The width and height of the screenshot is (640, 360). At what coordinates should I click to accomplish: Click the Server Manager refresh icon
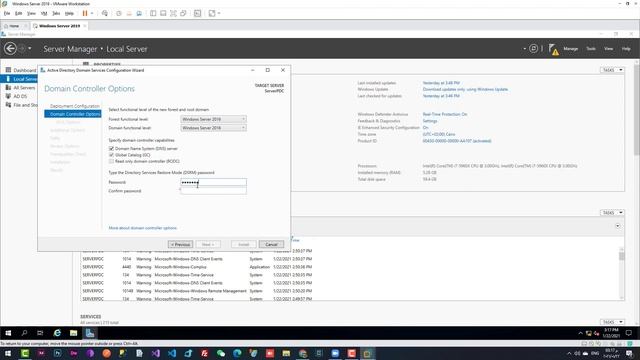click(533, 49)
